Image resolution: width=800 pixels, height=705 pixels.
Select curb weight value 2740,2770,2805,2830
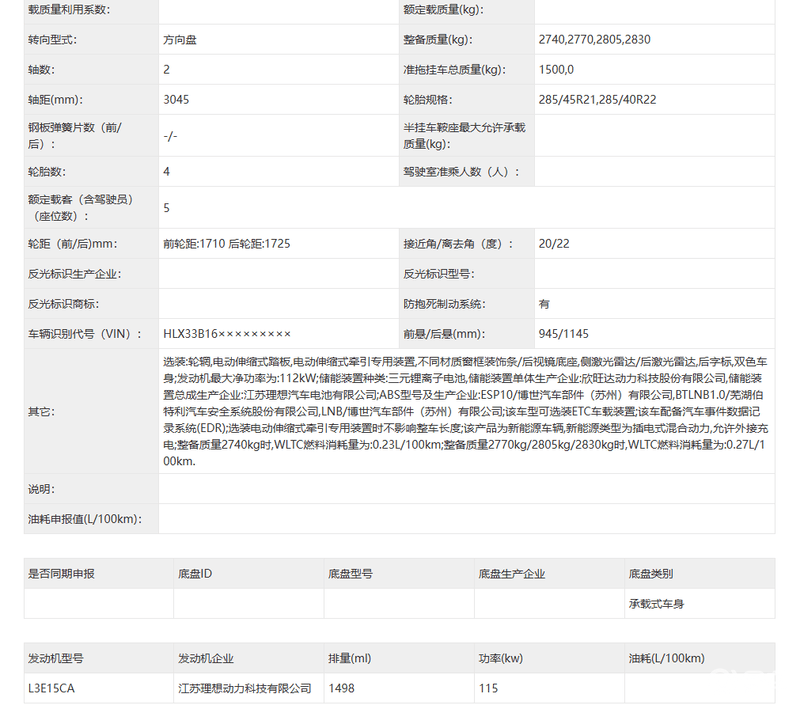click(x=594, y=40)
